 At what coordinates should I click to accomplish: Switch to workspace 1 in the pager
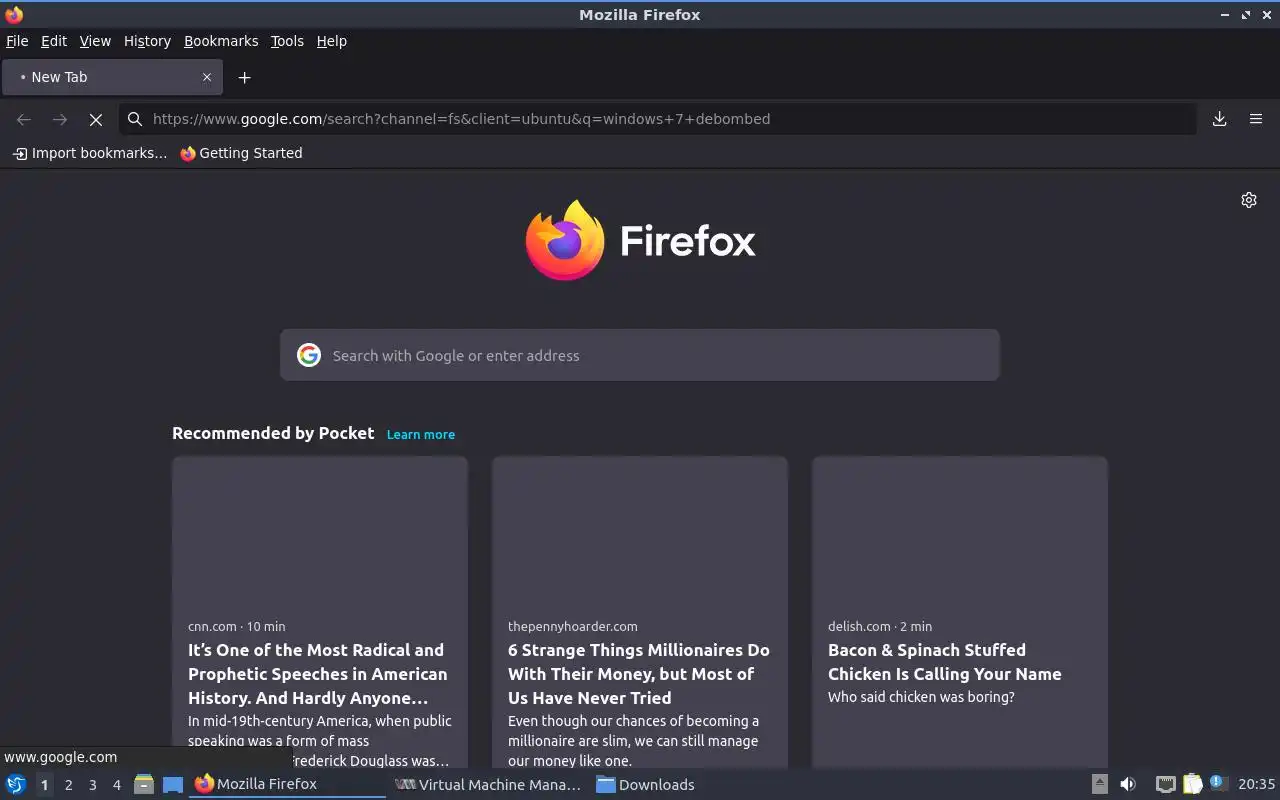[44, 785]
